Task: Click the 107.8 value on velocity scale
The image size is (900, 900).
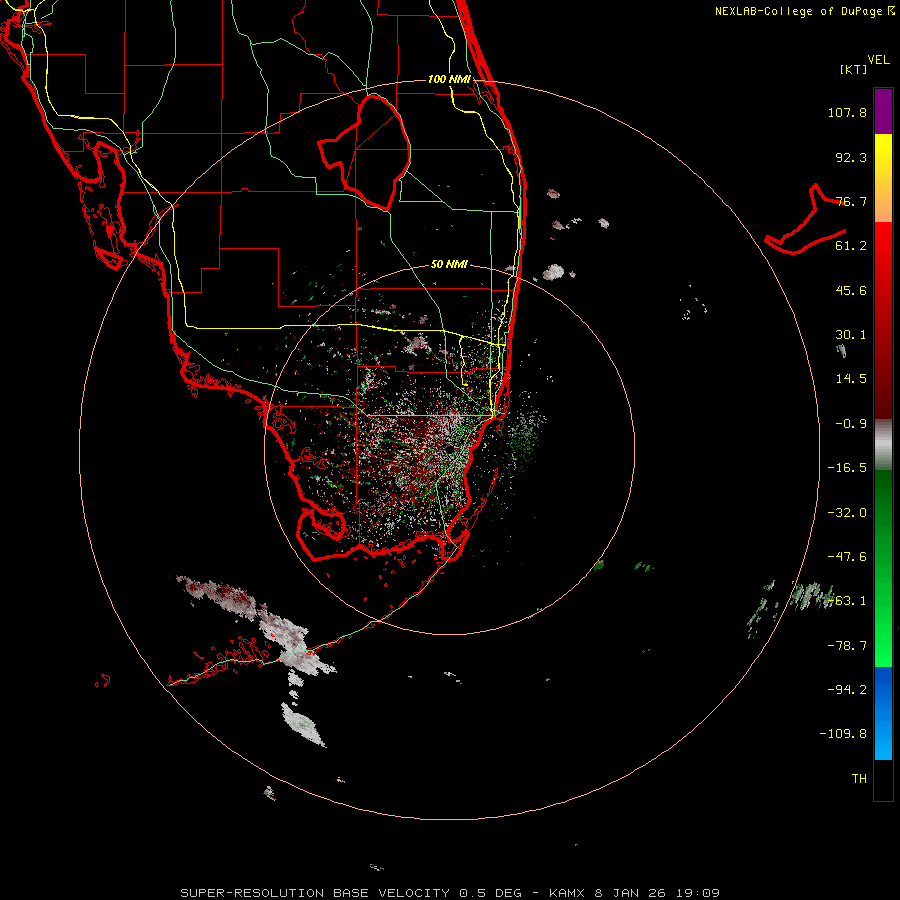Action: coord(847,112)
